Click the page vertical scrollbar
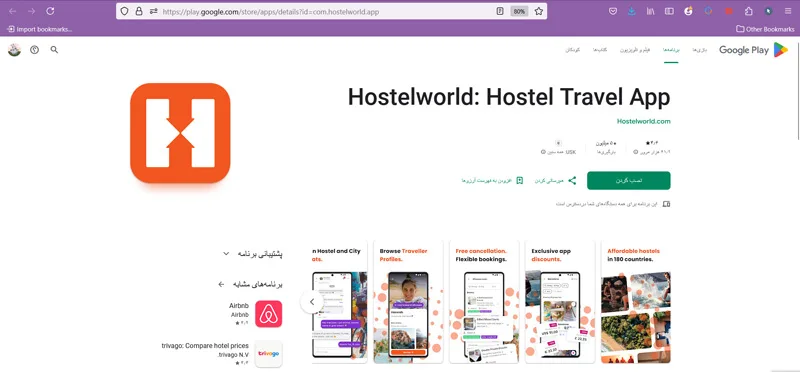The width and height of the screenshot is (800, 372). pyautogui.click(x=797, y=92)
